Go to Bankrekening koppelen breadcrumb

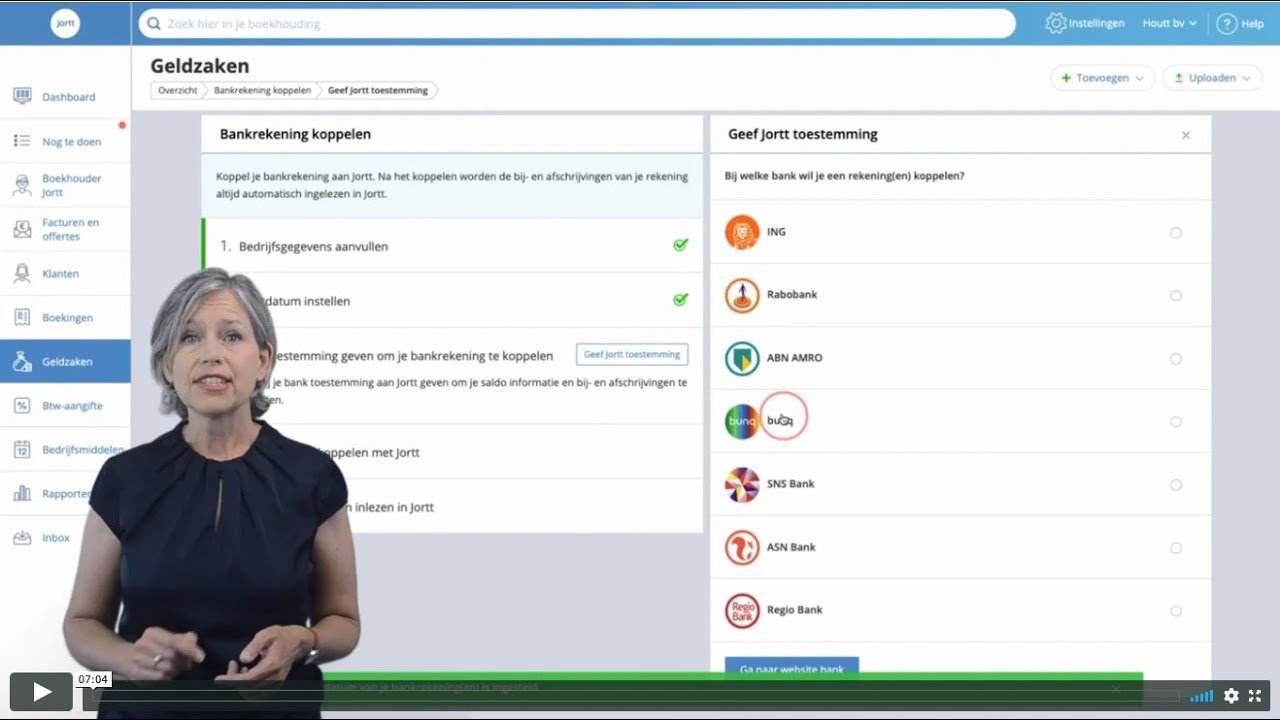262,90
